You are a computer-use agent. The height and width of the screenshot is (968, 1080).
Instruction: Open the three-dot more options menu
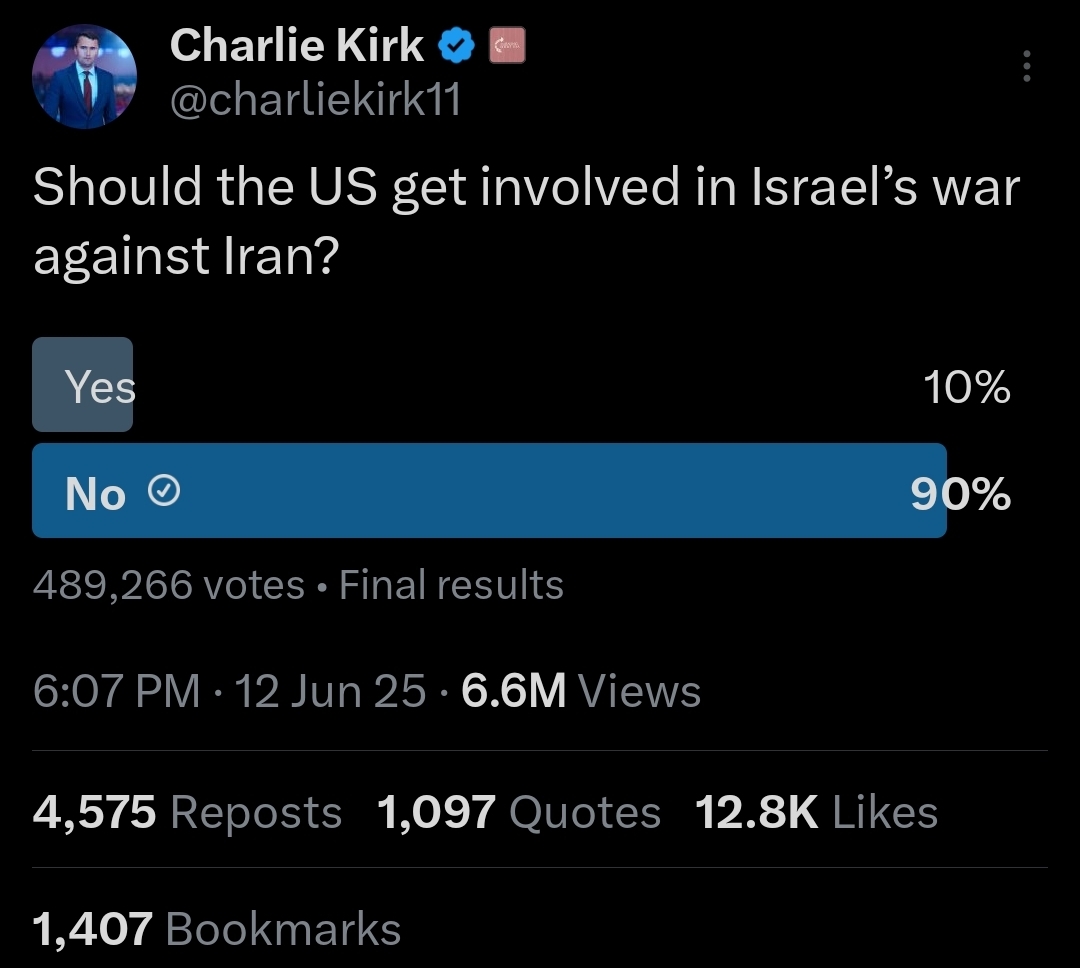[x=1026, y=66]
